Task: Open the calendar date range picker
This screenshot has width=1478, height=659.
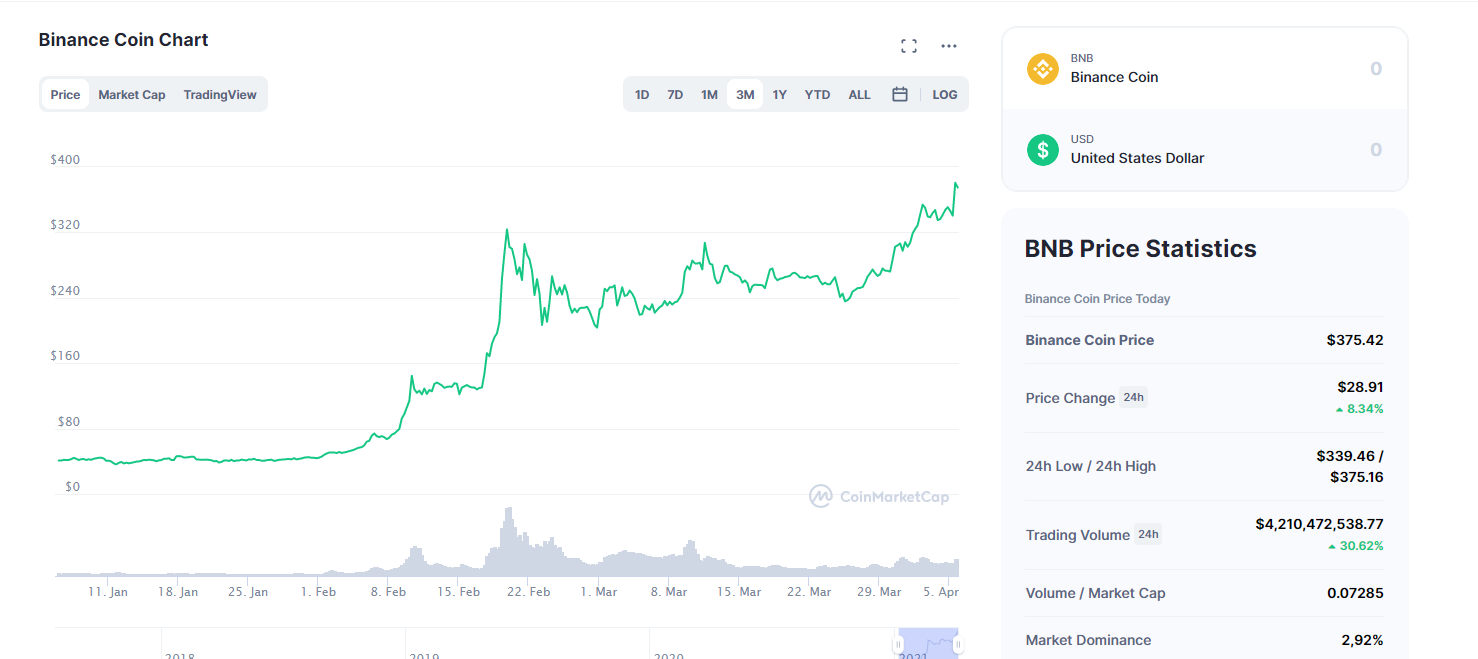Action: point(899,94)
